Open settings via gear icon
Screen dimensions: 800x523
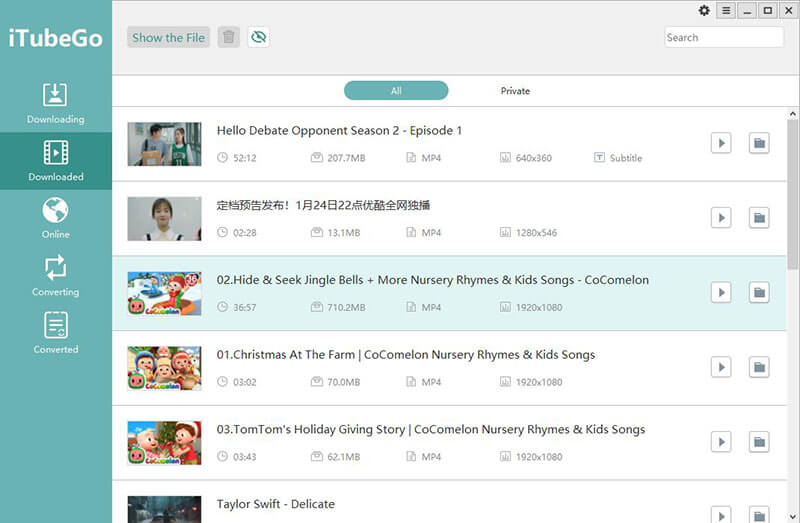click(704, 11)
